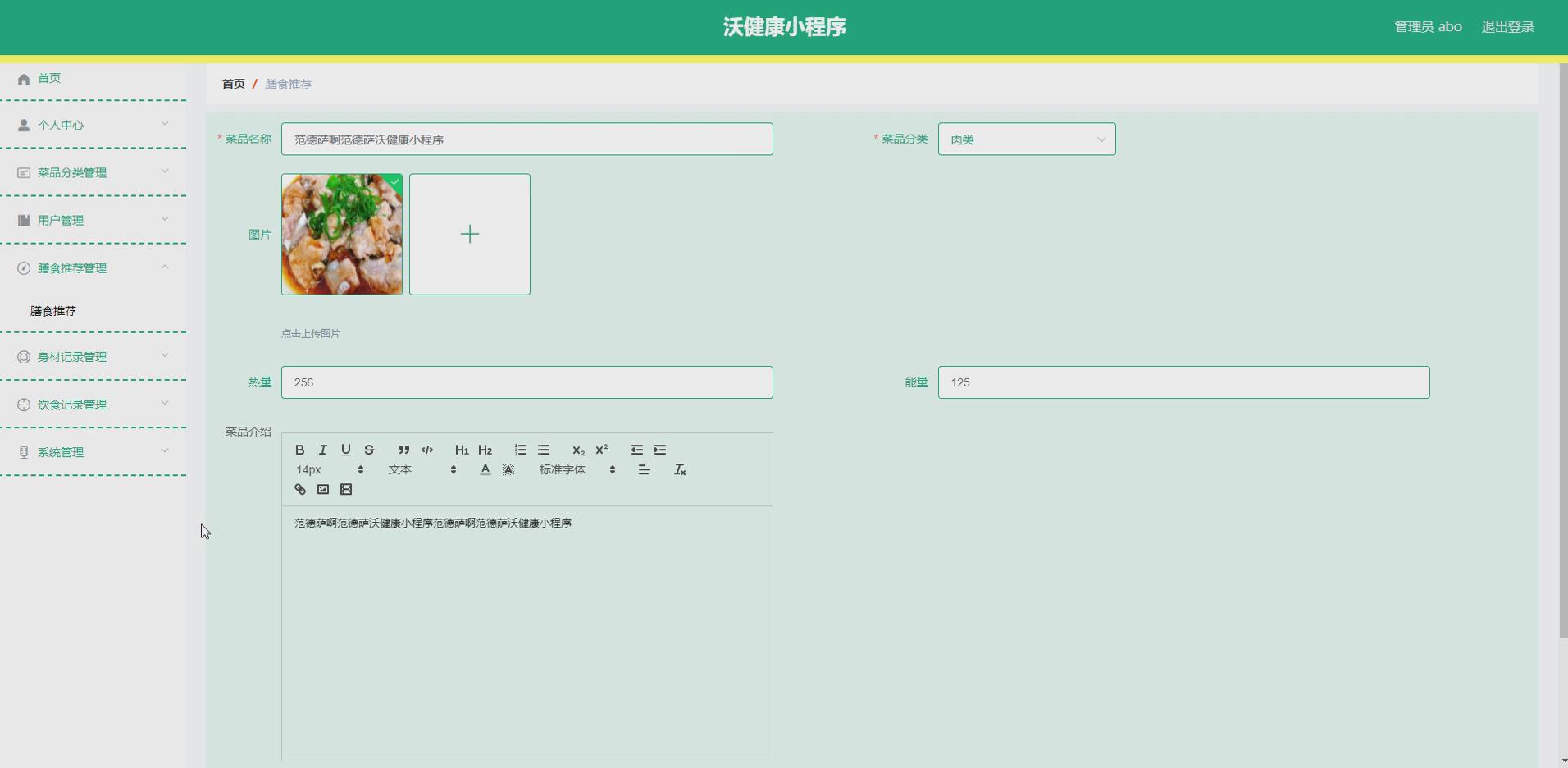Click the 首页 breadcrumb link
The image size is (1568, 768).
pos(234,84)
